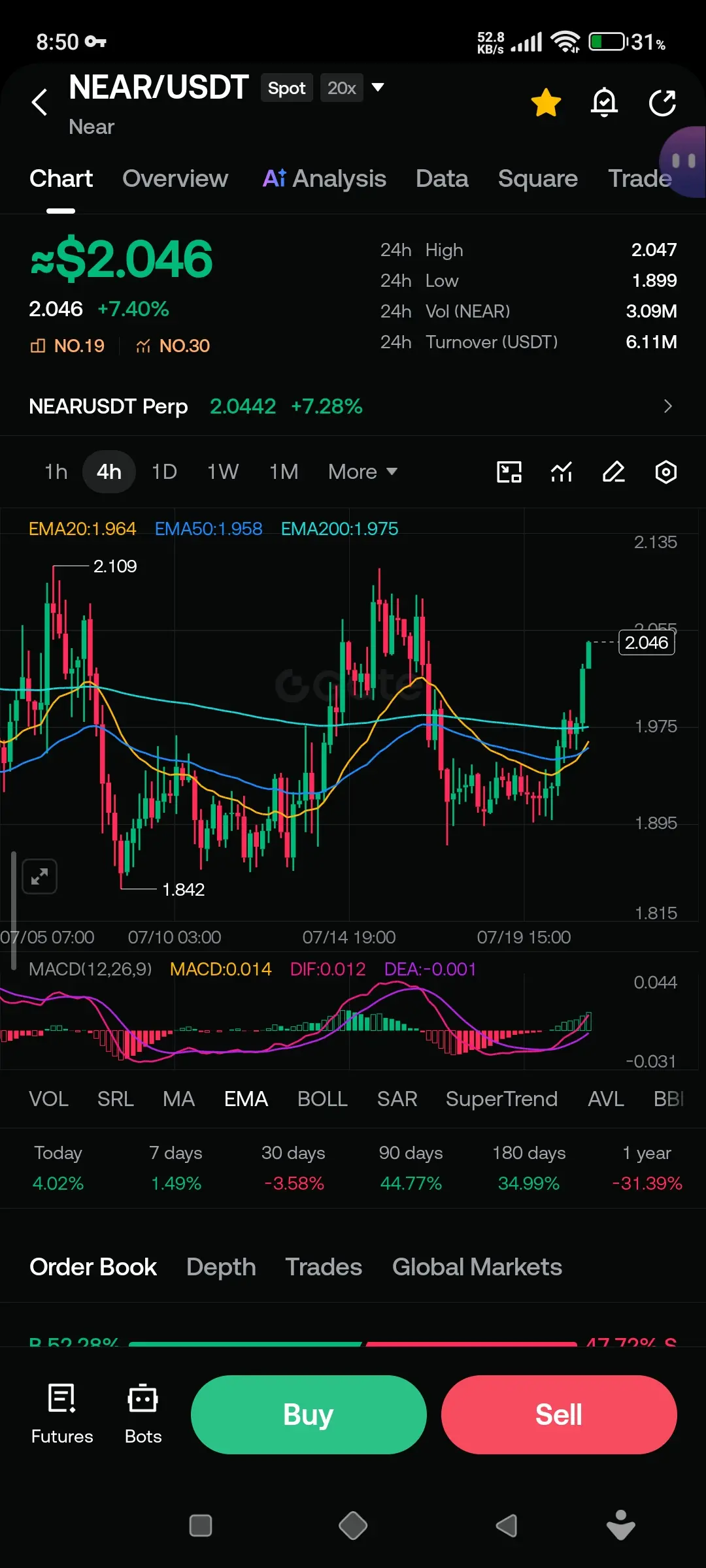Tap the 30 days -3.58% performance
The image size is (706, 1568).
[x=294, y=1168]
